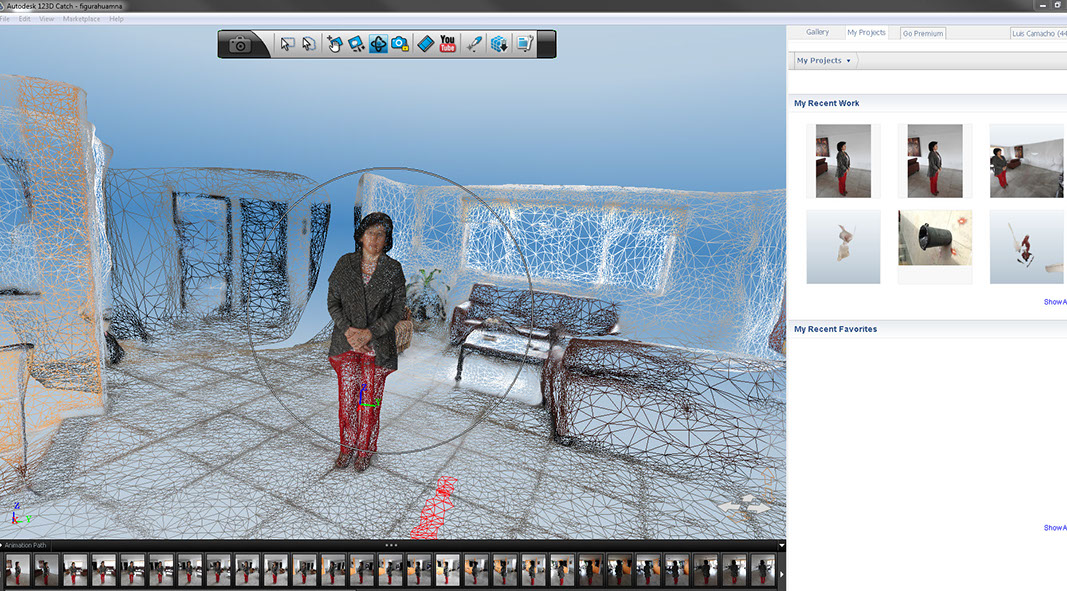Pick the reference points tool with speech bubble
1067x591 pixels.
click(356, 44)
